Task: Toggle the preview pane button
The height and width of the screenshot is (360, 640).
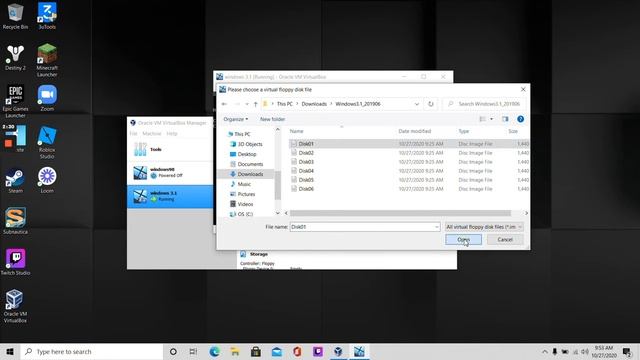Action: click(505, 119)
